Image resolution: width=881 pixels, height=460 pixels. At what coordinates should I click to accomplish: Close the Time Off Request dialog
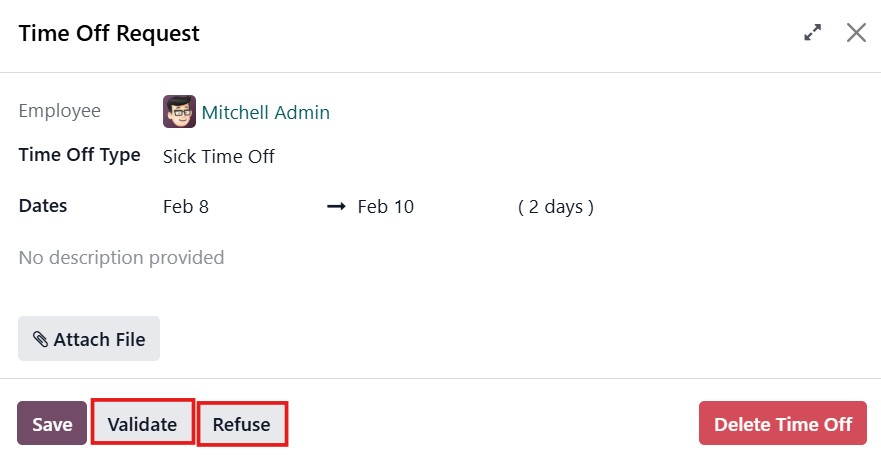click(x=856, y=33)
